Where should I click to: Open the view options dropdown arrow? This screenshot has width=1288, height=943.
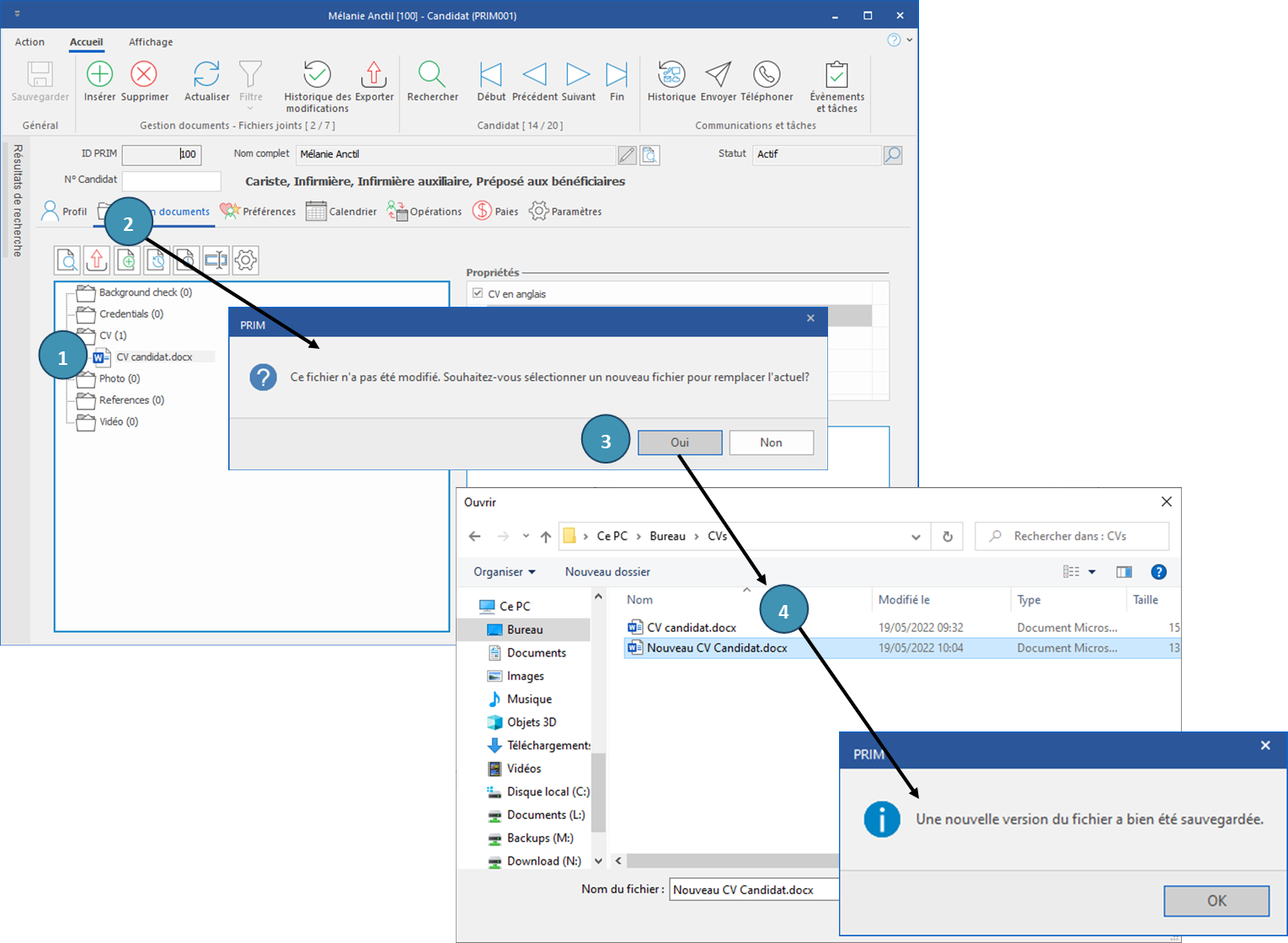tap(1092, 572)
